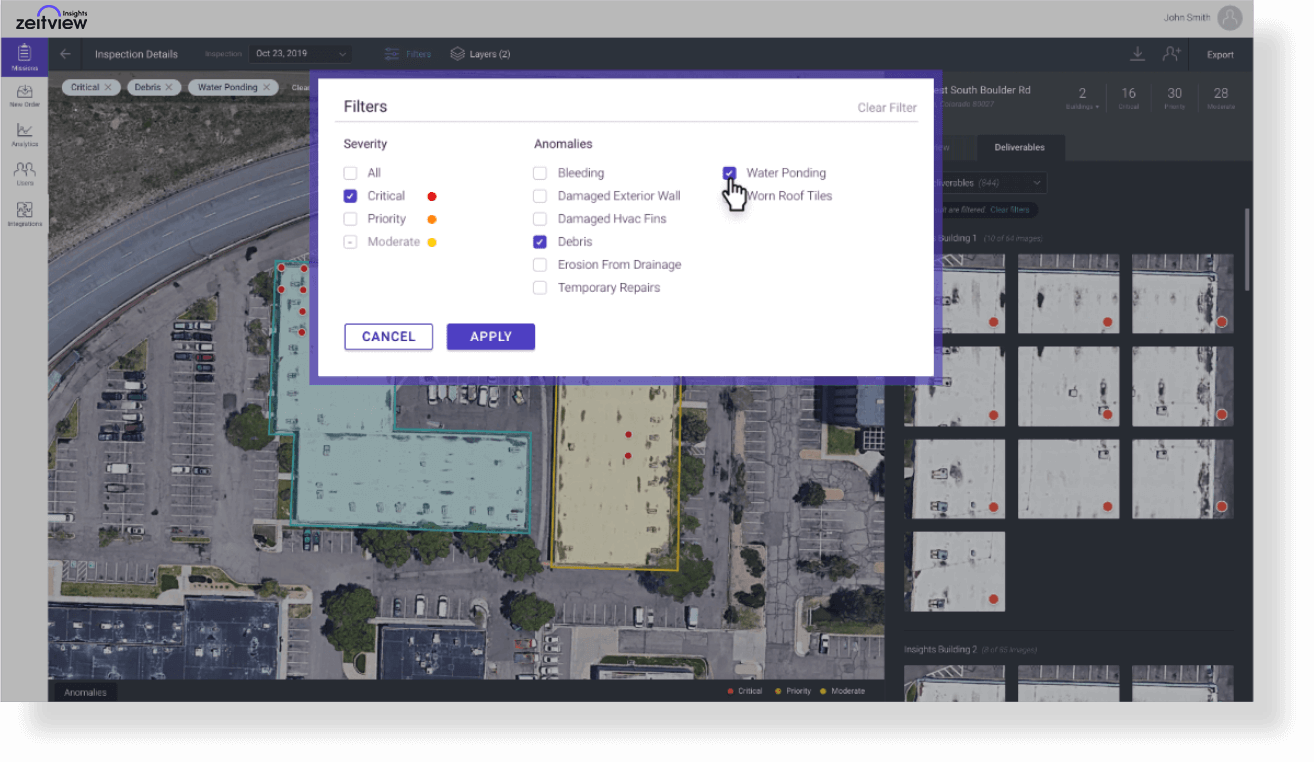
Task: Click the red Critical severity dot
Action: point(431,195)
